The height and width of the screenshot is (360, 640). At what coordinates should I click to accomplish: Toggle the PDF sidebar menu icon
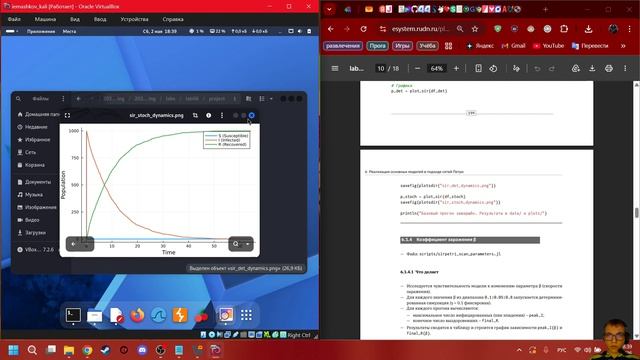click(x=335, y=69)
